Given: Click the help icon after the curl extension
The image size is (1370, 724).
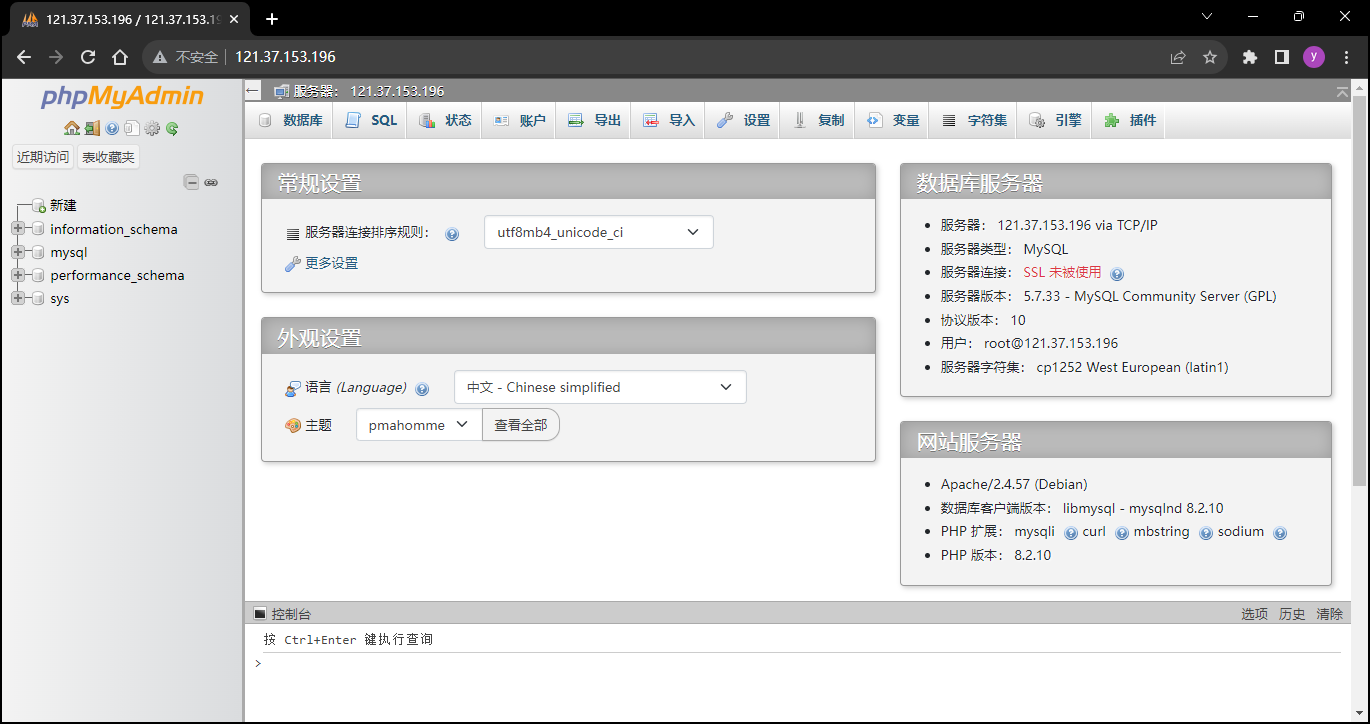Looking at the screenshot, I should tap(1122, 533).
